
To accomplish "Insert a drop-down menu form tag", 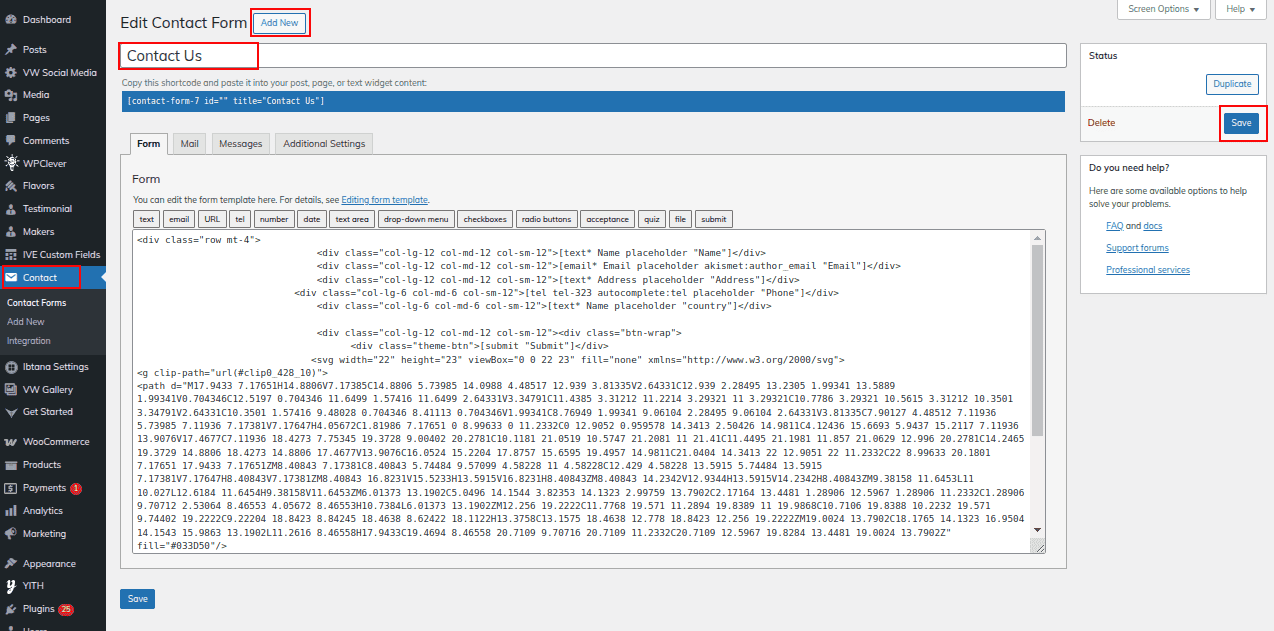I will (x=416, y=219).
